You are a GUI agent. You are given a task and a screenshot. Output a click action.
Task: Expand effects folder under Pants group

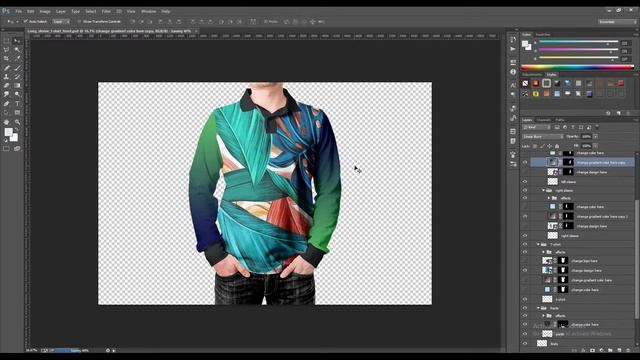click(544, 316)
